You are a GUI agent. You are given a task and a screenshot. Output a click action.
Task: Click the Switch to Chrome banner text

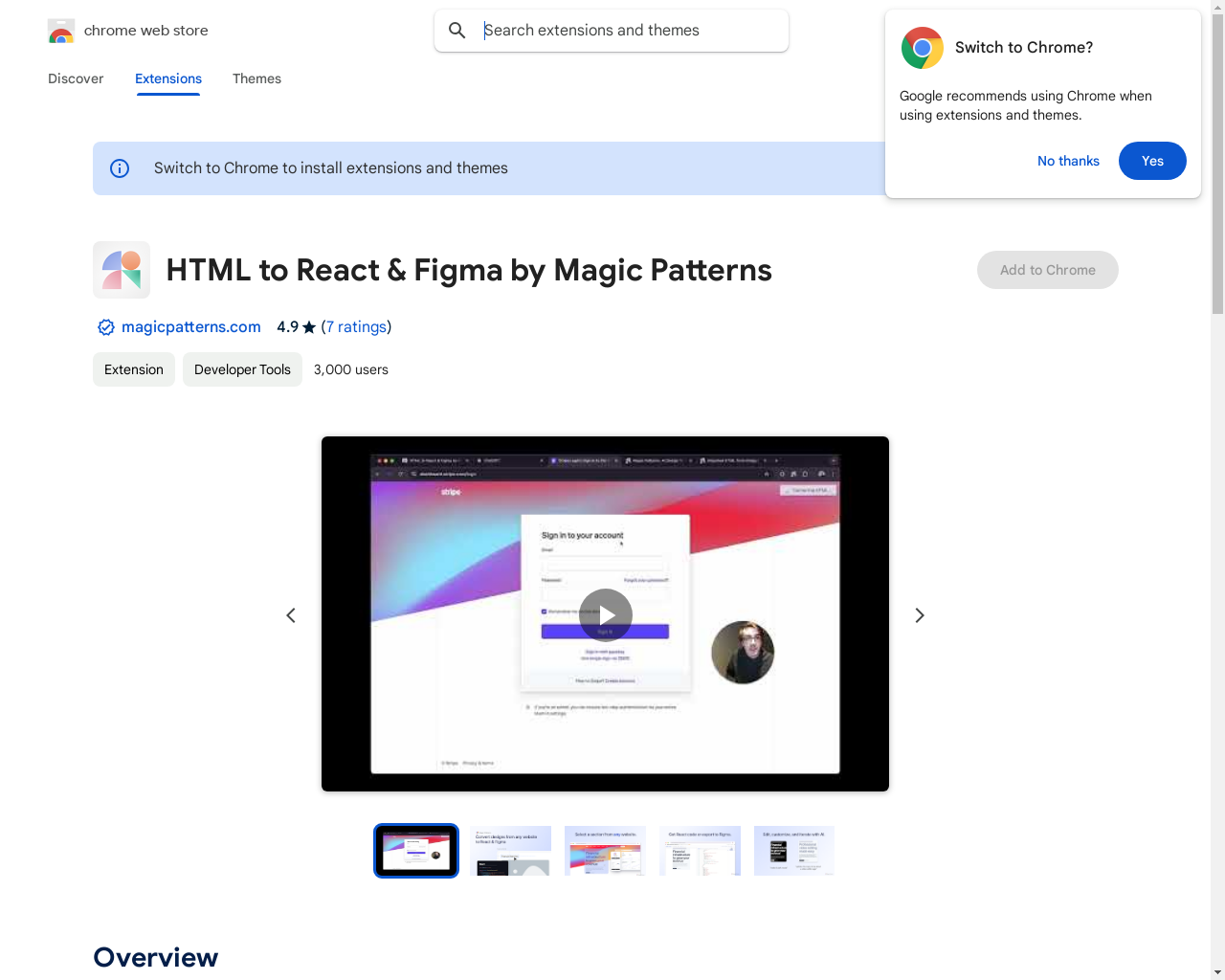point(331,168)
